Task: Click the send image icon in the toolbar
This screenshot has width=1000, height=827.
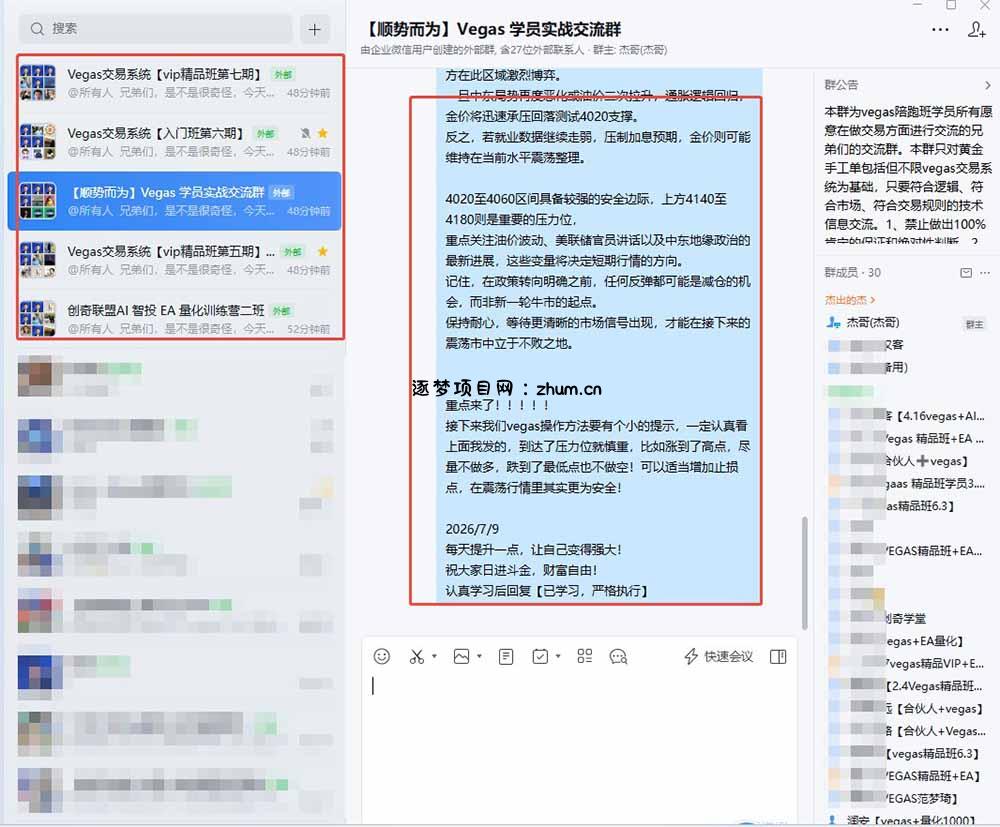Action: point(461,656)
